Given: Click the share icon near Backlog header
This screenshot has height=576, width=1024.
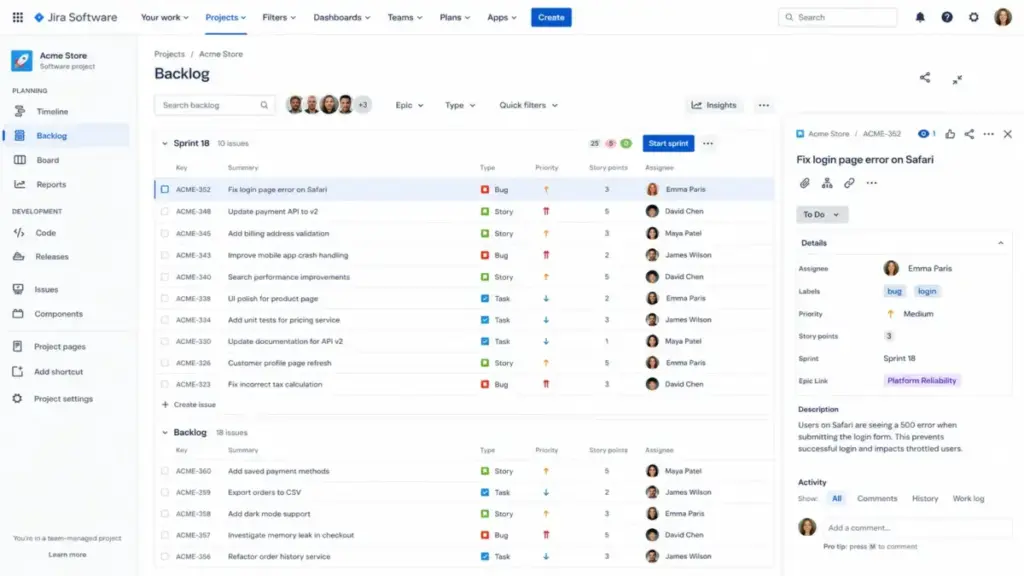Looking at the screenshot, I should click(925, 78).
